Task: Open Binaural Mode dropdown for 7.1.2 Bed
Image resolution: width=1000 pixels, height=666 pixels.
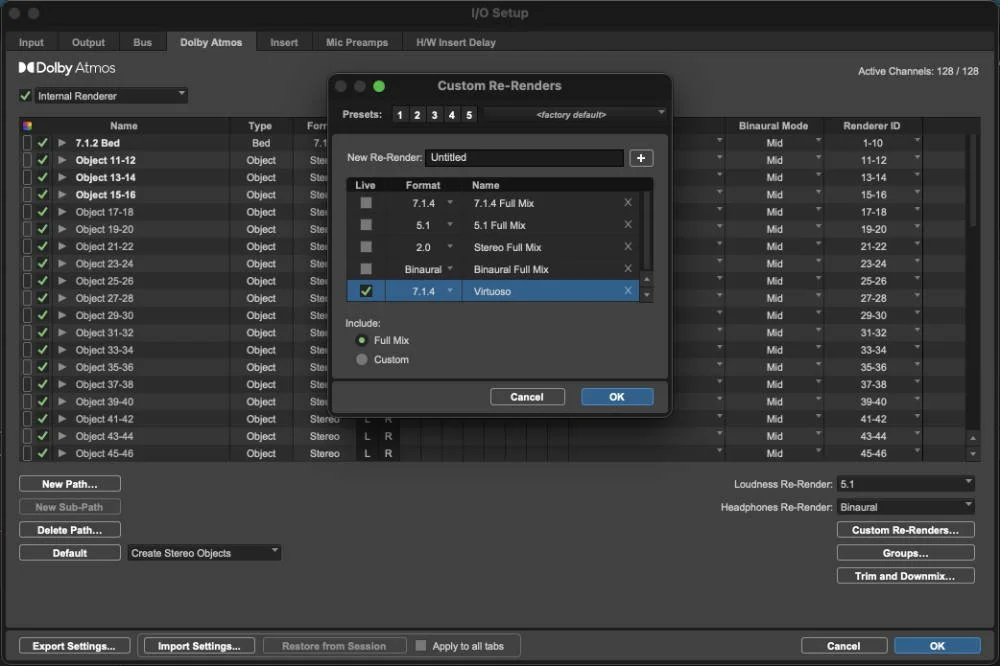Action: (x=818, y=140)
